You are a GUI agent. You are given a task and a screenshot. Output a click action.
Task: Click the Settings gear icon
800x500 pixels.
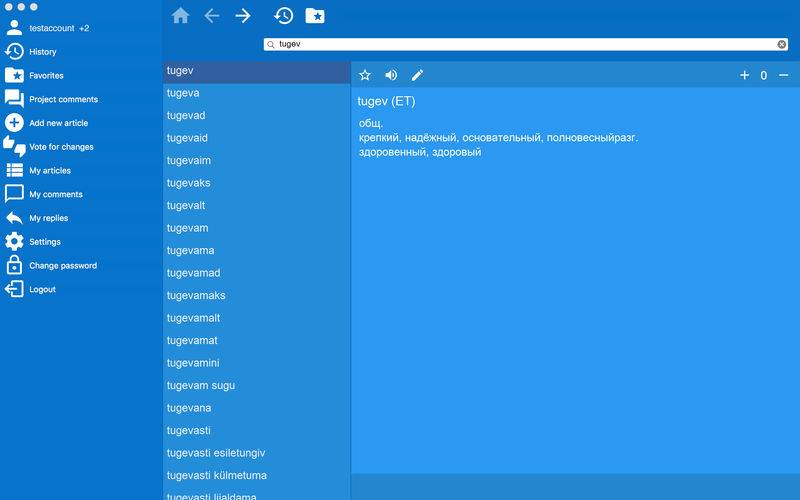(14, 241)
